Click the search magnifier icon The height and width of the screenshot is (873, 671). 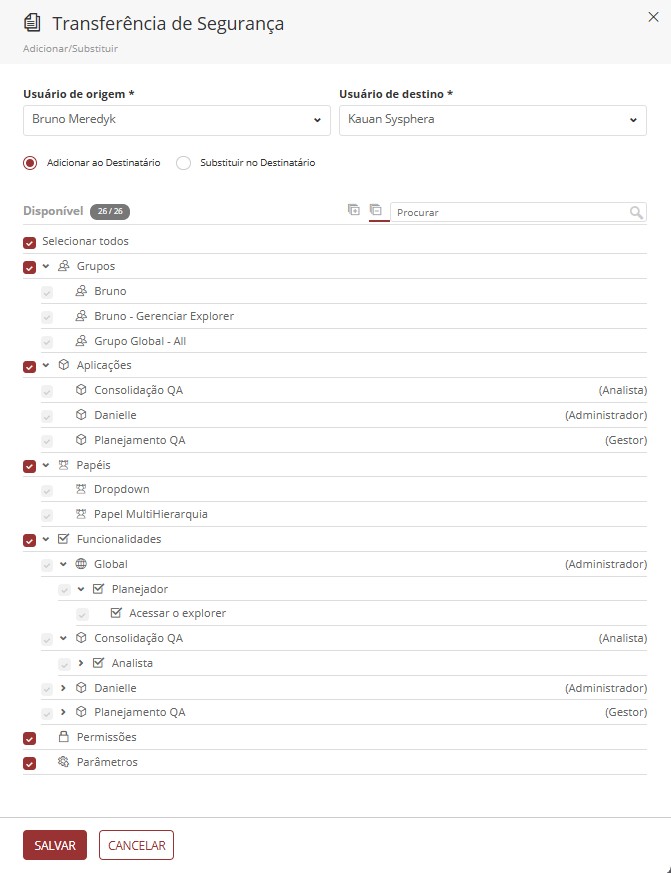pos(636,212)
